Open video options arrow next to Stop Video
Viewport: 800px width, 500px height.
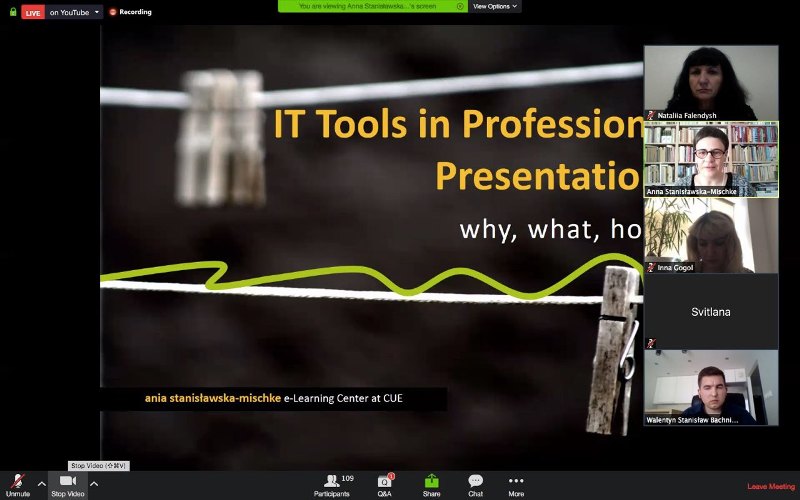click(x=94, y=484)
